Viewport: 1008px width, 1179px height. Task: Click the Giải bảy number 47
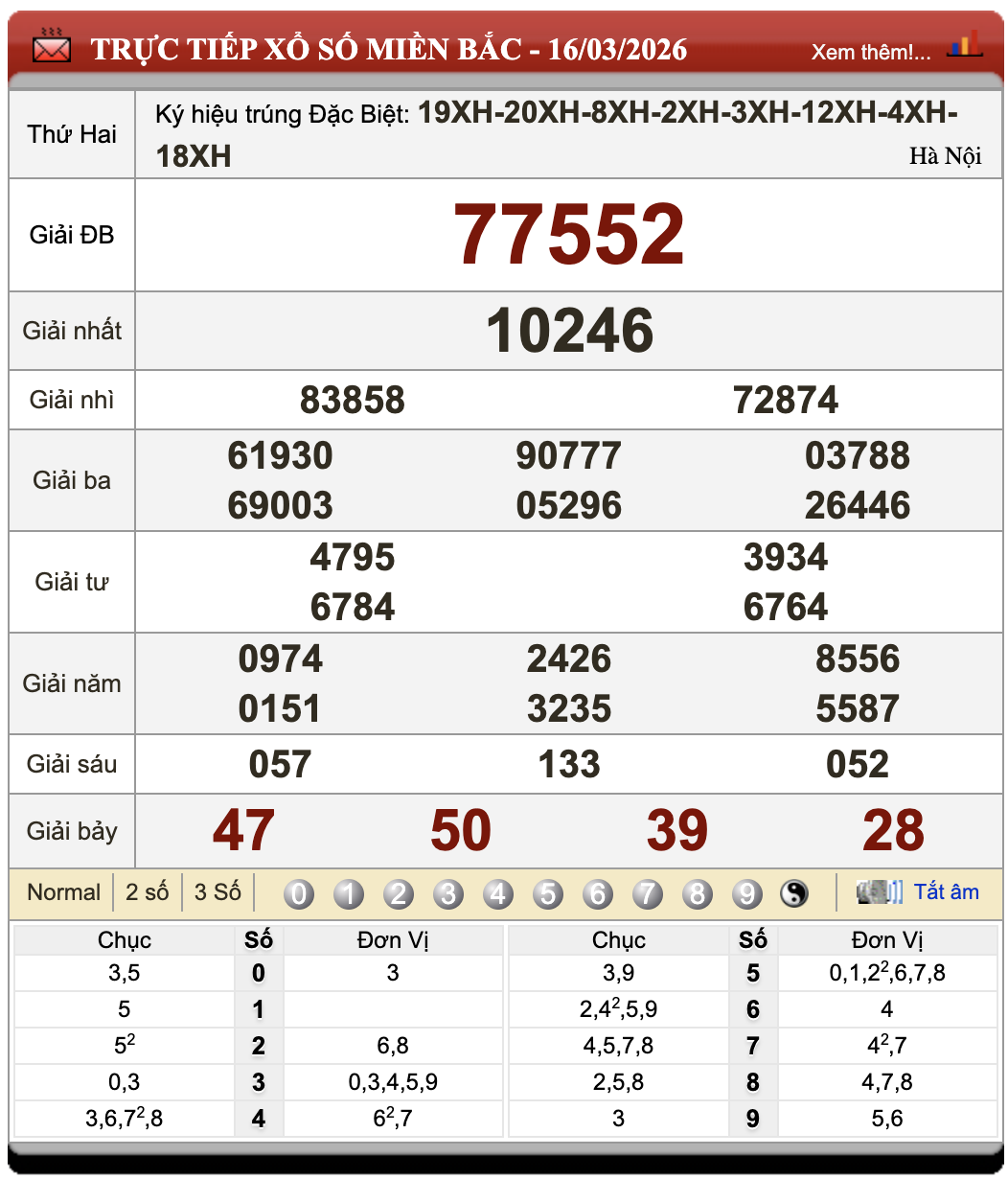pos(243,830)
